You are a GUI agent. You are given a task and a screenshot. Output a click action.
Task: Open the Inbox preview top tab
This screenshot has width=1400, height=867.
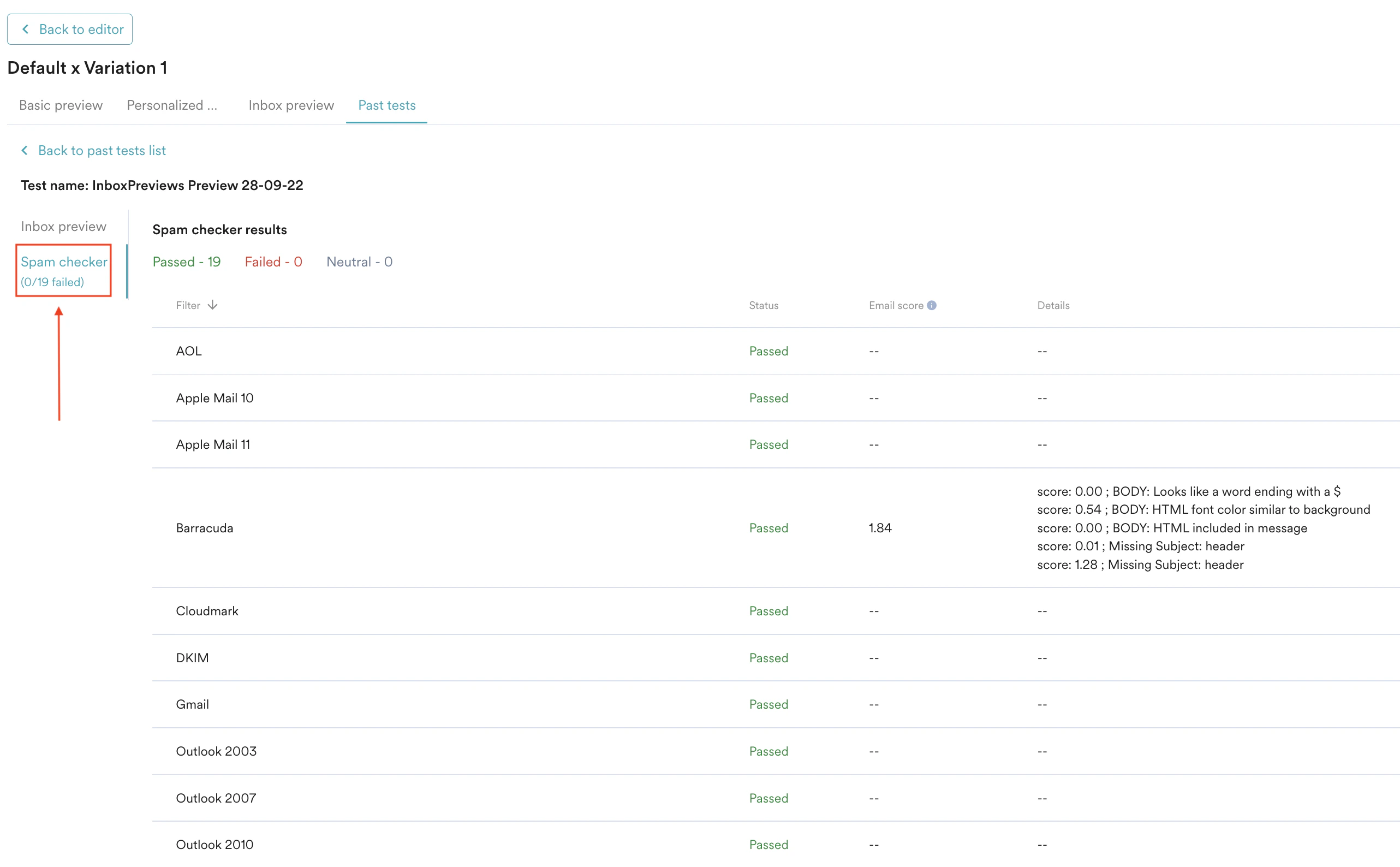290,105
